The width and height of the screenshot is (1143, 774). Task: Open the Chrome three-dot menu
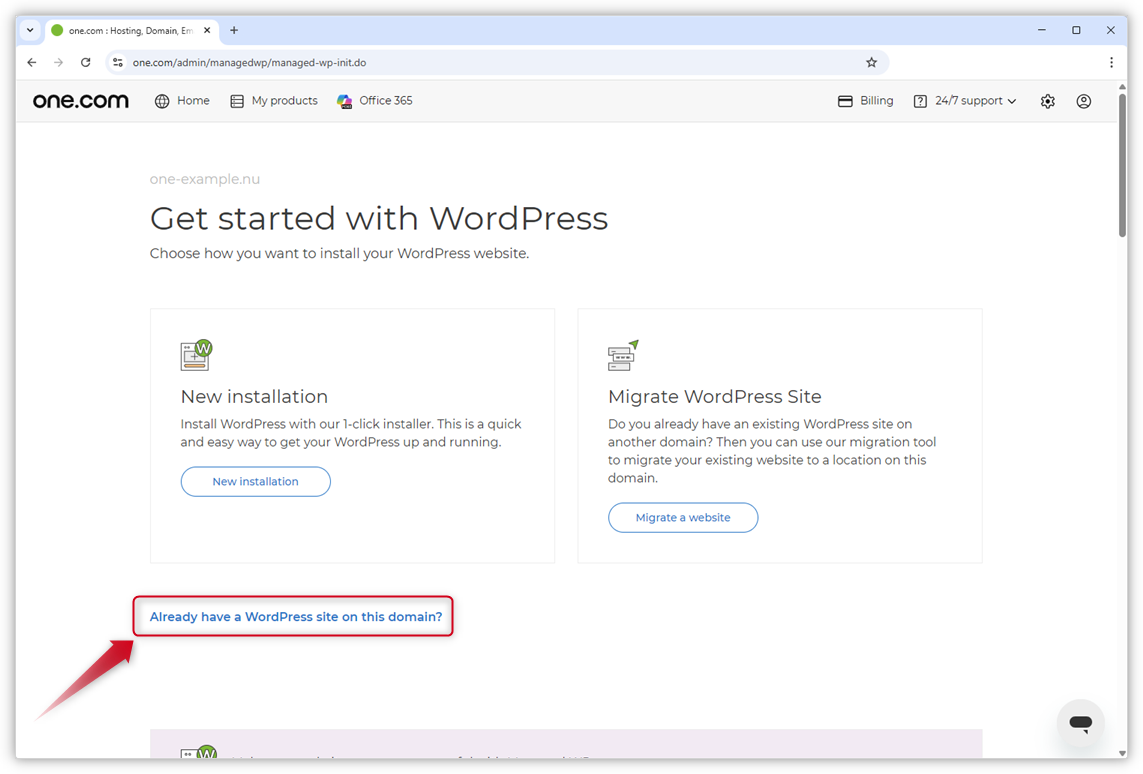(1111, 63)
